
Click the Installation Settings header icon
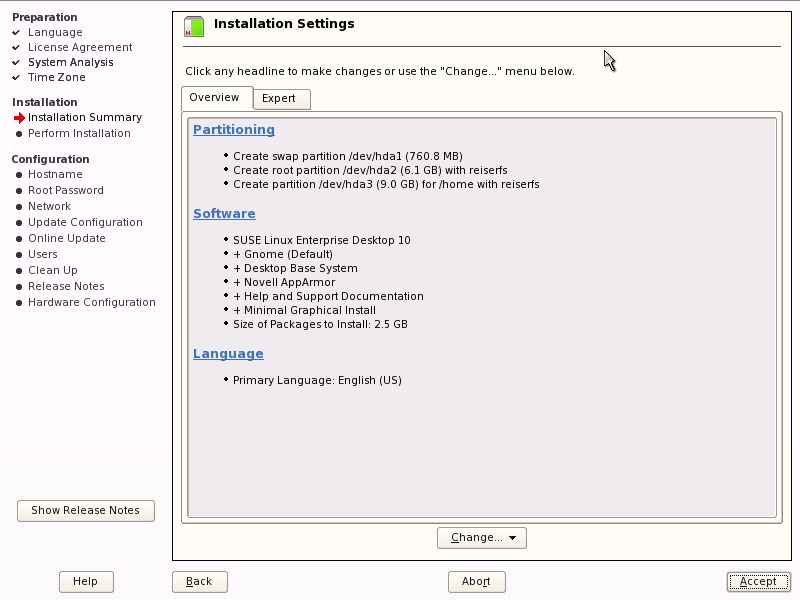(194, 27)
